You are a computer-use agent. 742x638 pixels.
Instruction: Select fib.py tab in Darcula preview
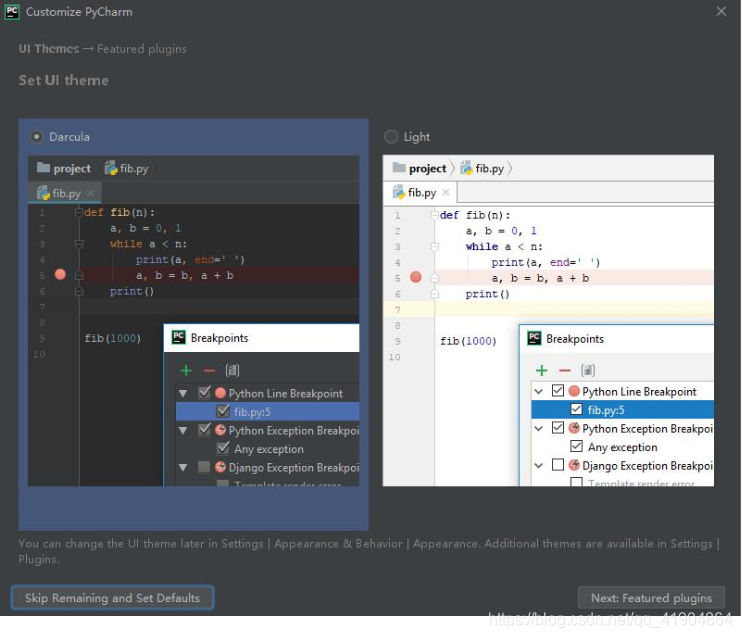click(65, 193)
